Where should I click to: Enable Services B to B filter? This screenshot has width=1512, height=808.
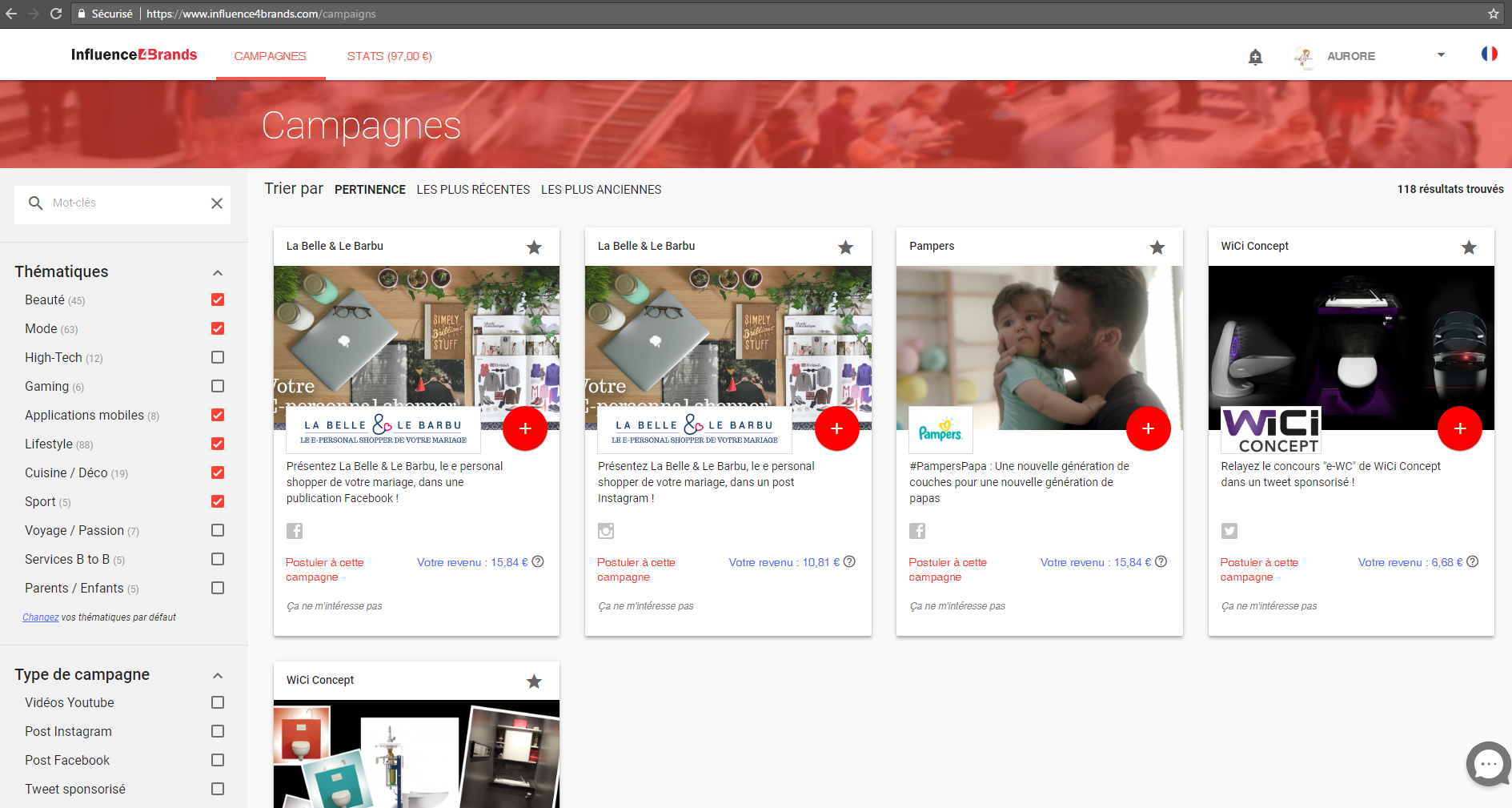click(x=218, y=559)
